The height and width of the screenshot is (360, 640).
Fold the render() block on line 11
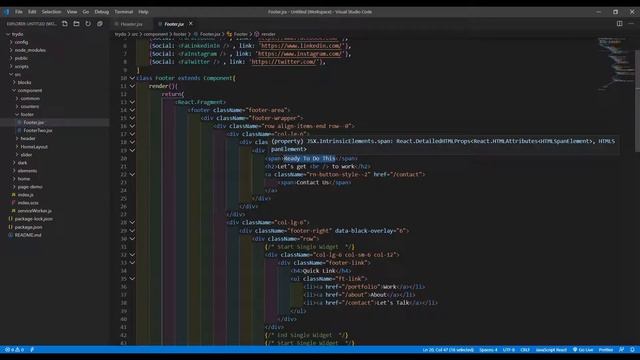[132, 86]
